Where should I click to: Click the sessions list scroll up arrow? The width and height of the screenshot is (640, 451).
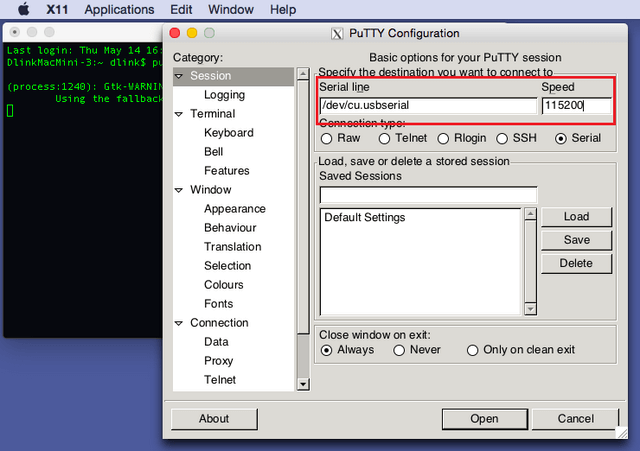pos(530,214)
